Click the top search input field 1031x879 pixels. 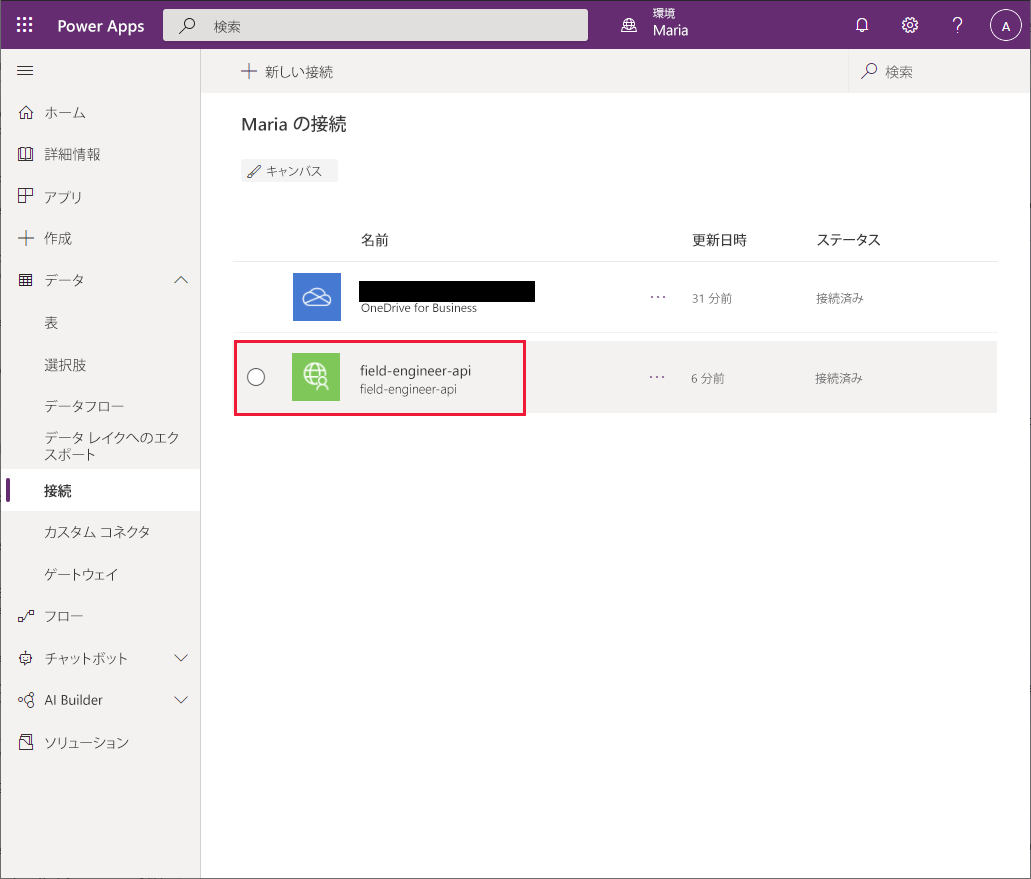[x=375, y=24]
